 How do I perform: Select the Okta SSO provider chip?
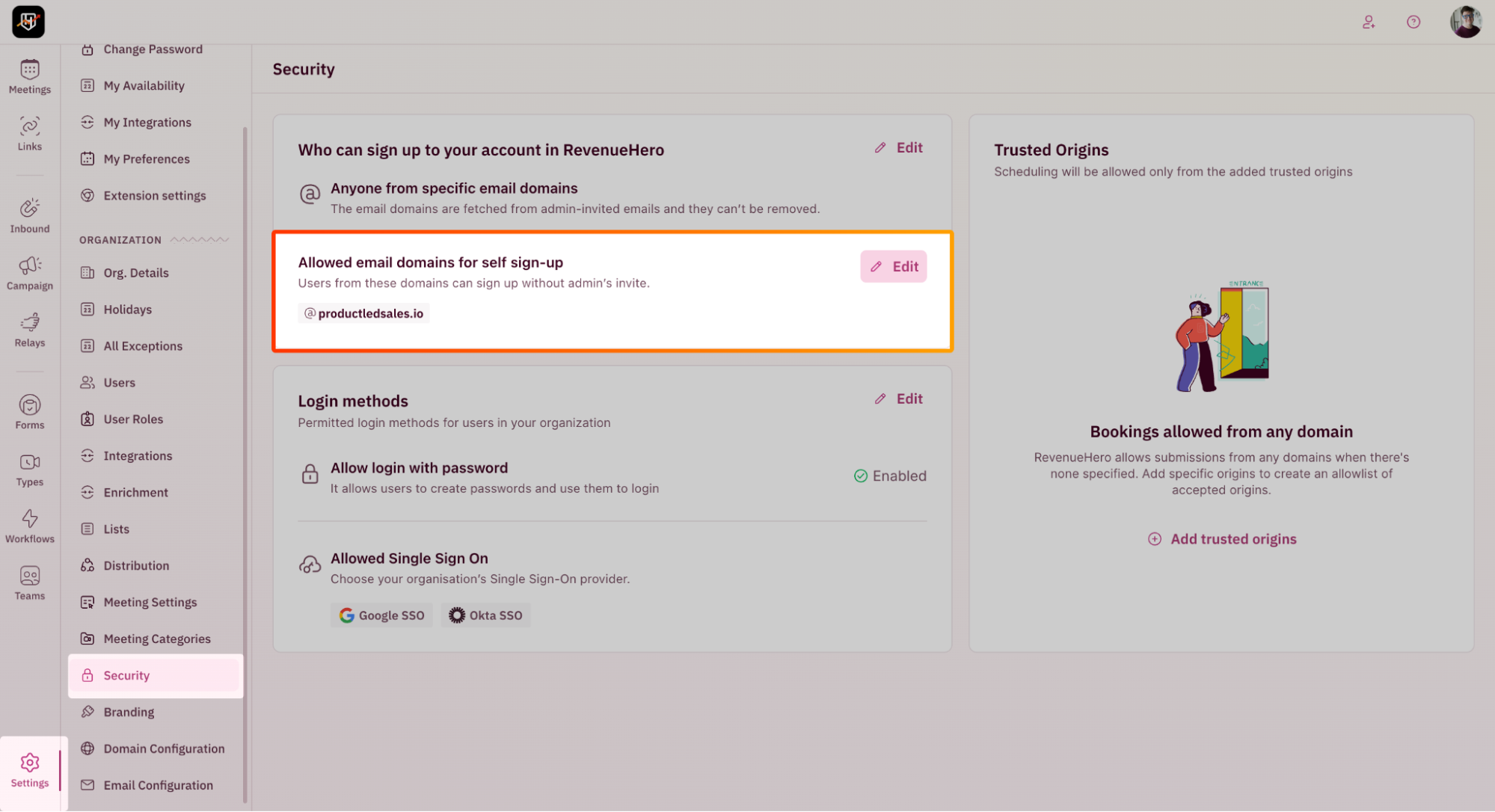[485, 615]
